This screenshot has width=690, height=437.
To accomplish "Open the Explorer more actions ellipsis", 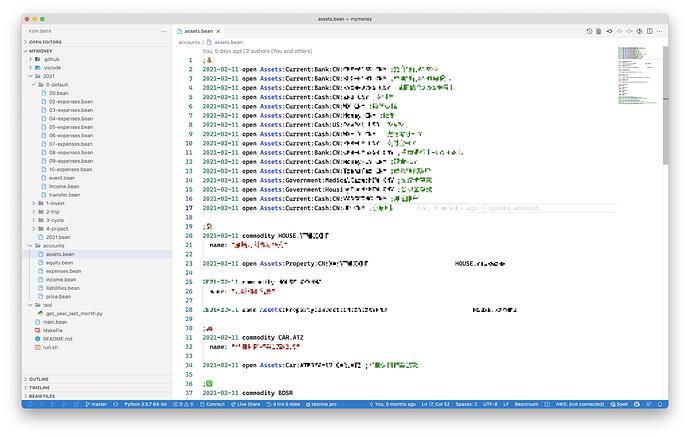I will (164, 31).
